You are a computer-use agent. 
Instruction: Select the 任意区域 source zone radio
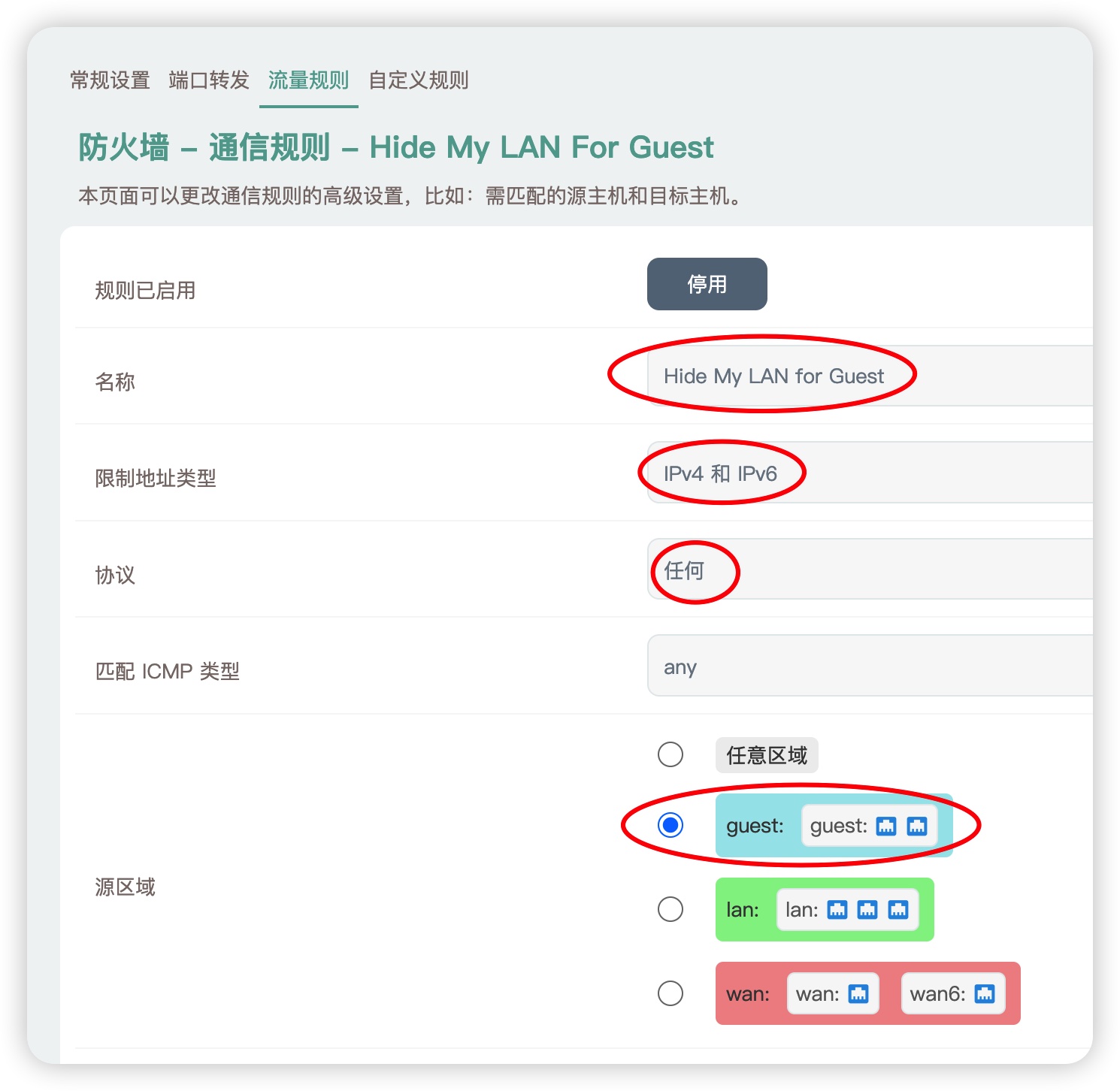pyautogui.click(x=670, y=754)
